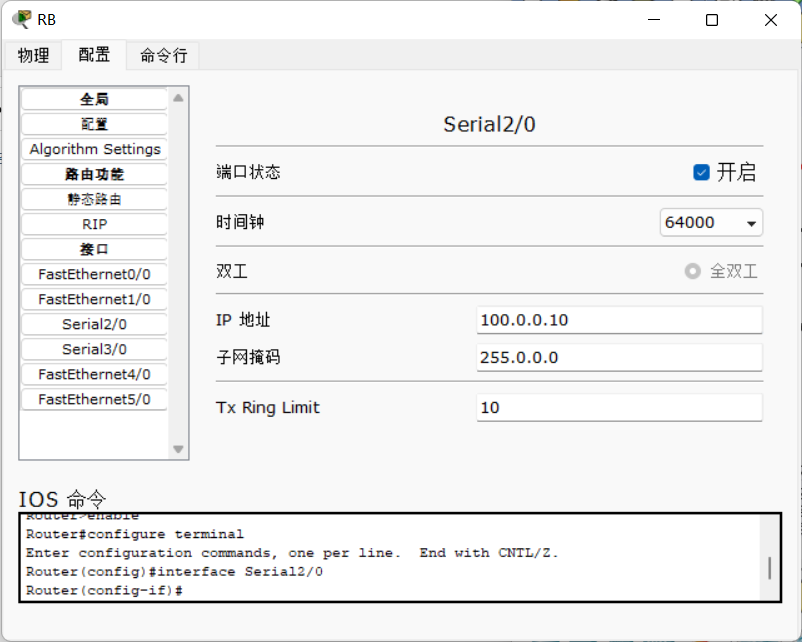The width and height of the screenshot is (802, 642).
Task: Click the Tx Ring Limit field
Action: [x=619, y=407]
